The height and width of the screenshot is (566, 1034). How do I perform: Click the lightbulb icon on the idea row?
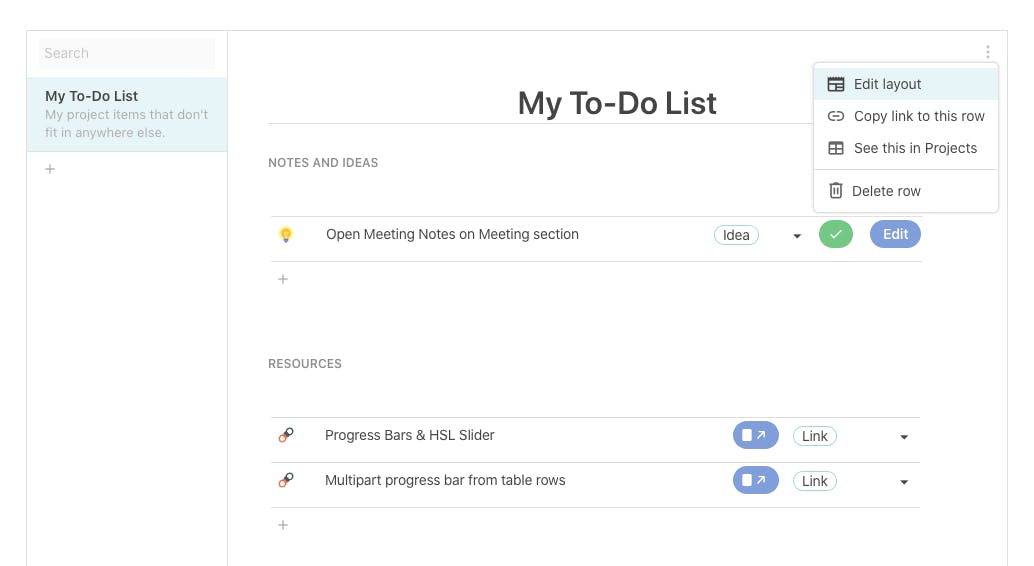(286, 235)
